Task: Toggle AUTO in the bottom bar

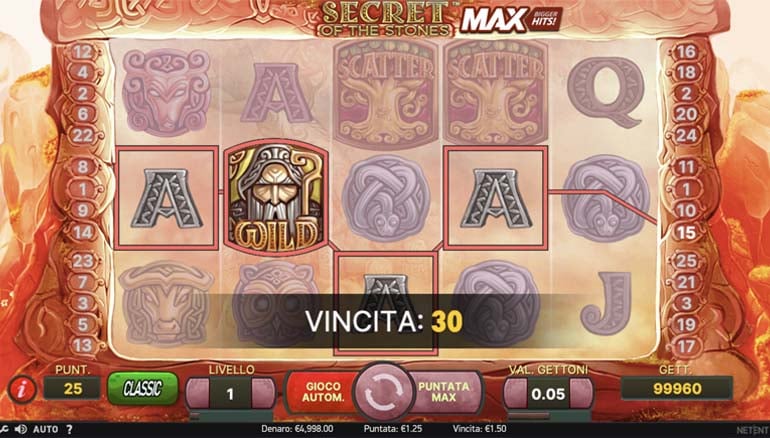Action: (x=45, y=430)
